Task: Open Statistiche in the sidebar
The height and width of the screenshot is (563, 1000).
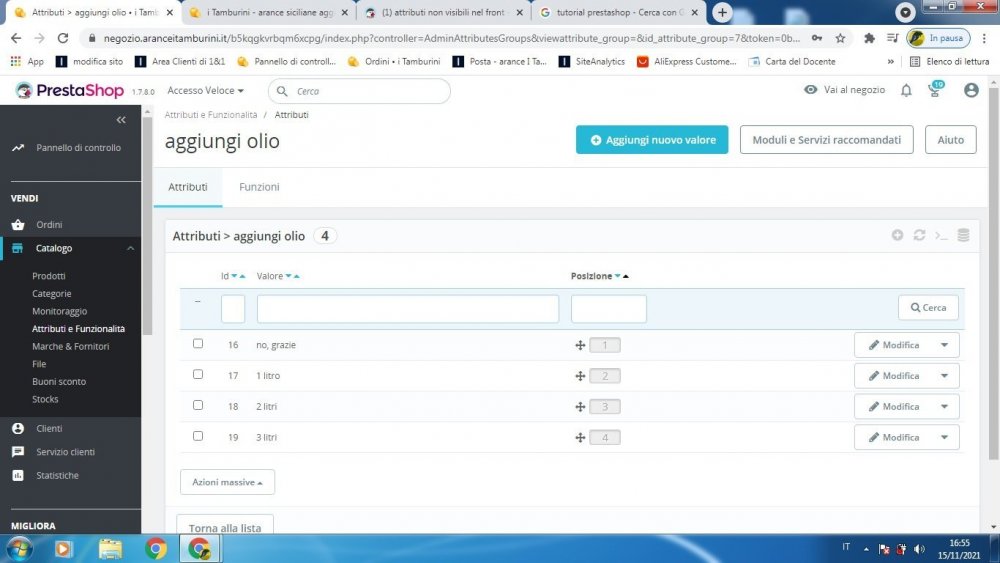Action: (57, 475)
